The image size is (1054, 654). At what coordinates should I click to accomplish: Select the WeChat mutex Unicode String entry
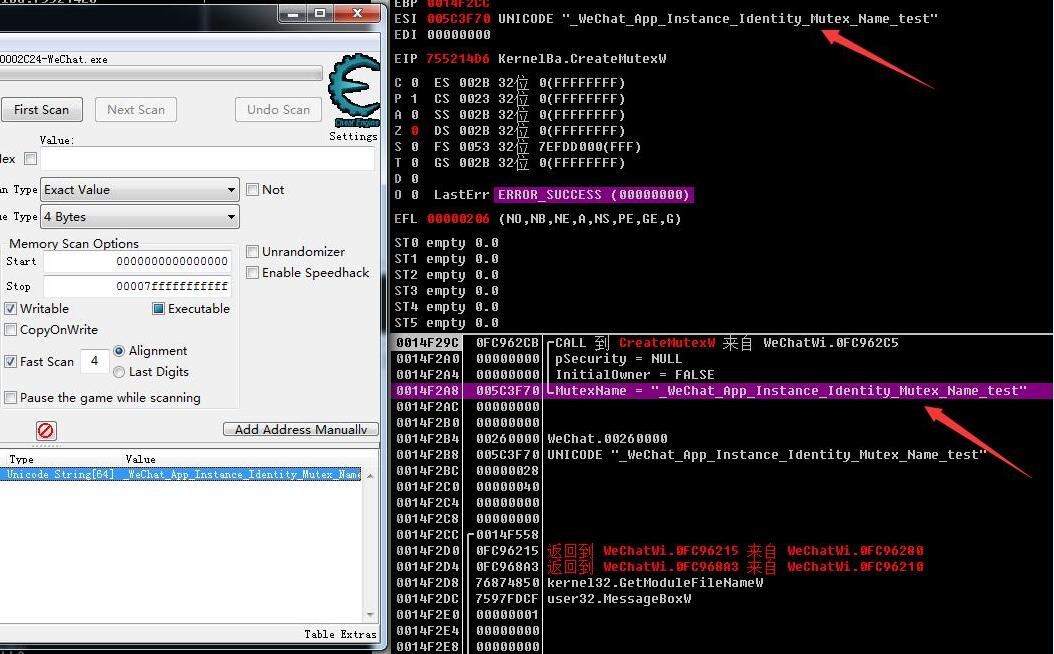pyautogui.click(x=180, y=474)
